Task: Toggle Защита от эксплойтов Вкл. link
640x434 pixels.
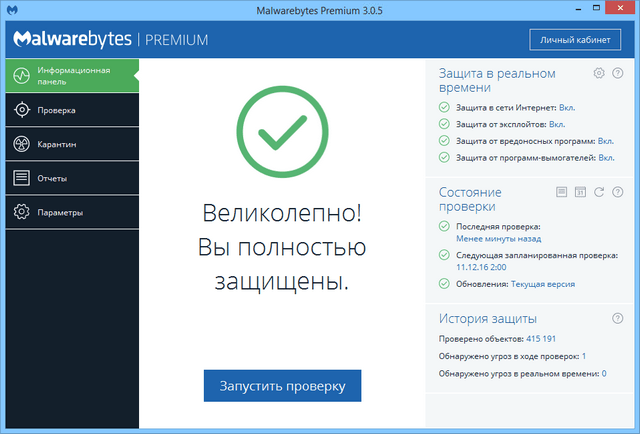Action: (x=557, y=125)
